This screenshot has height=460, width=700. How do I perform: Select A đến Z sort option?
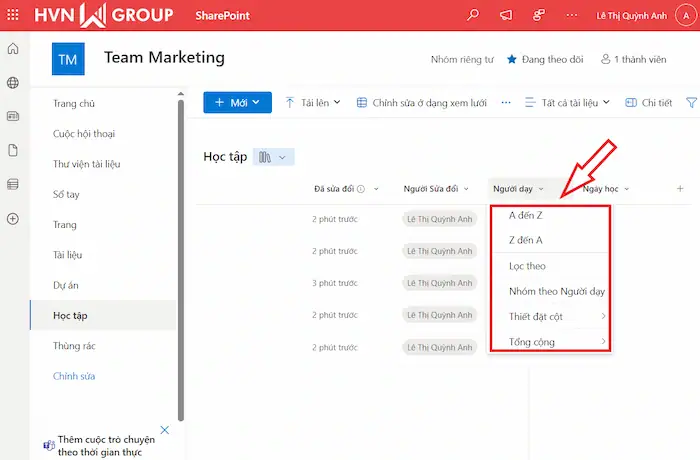526,215
